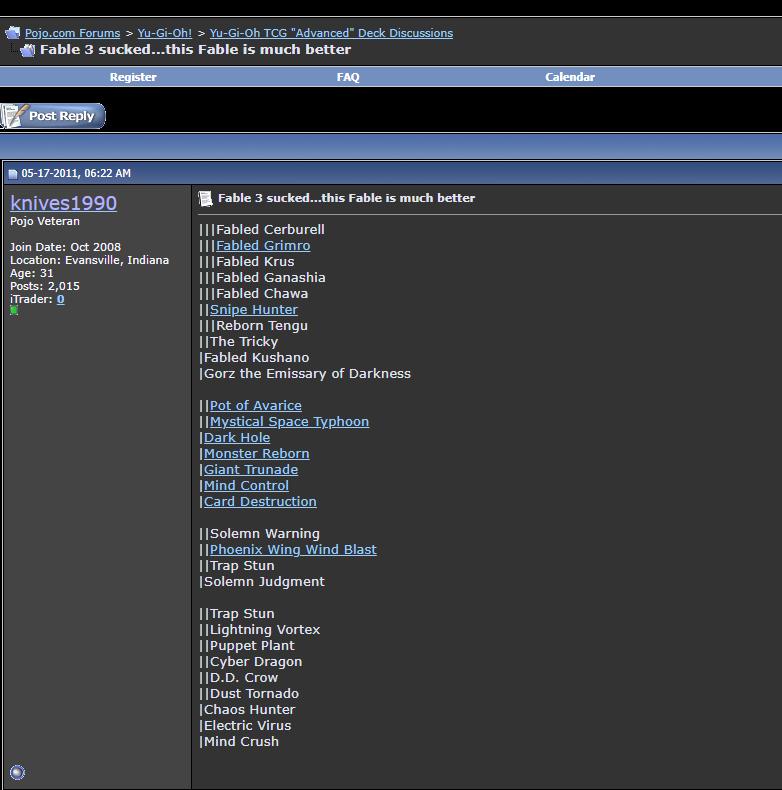
Task: Open the Card Destruction card link
Action: click(260, 502)
